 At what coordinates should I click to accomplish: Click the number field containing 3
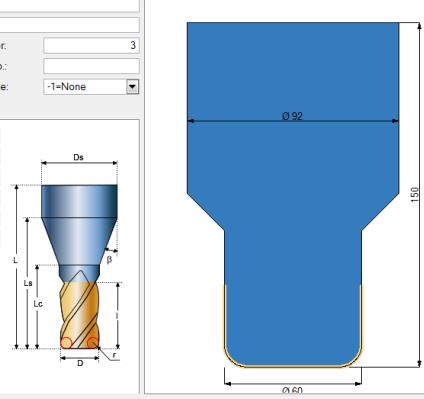(x=91, y=45)
